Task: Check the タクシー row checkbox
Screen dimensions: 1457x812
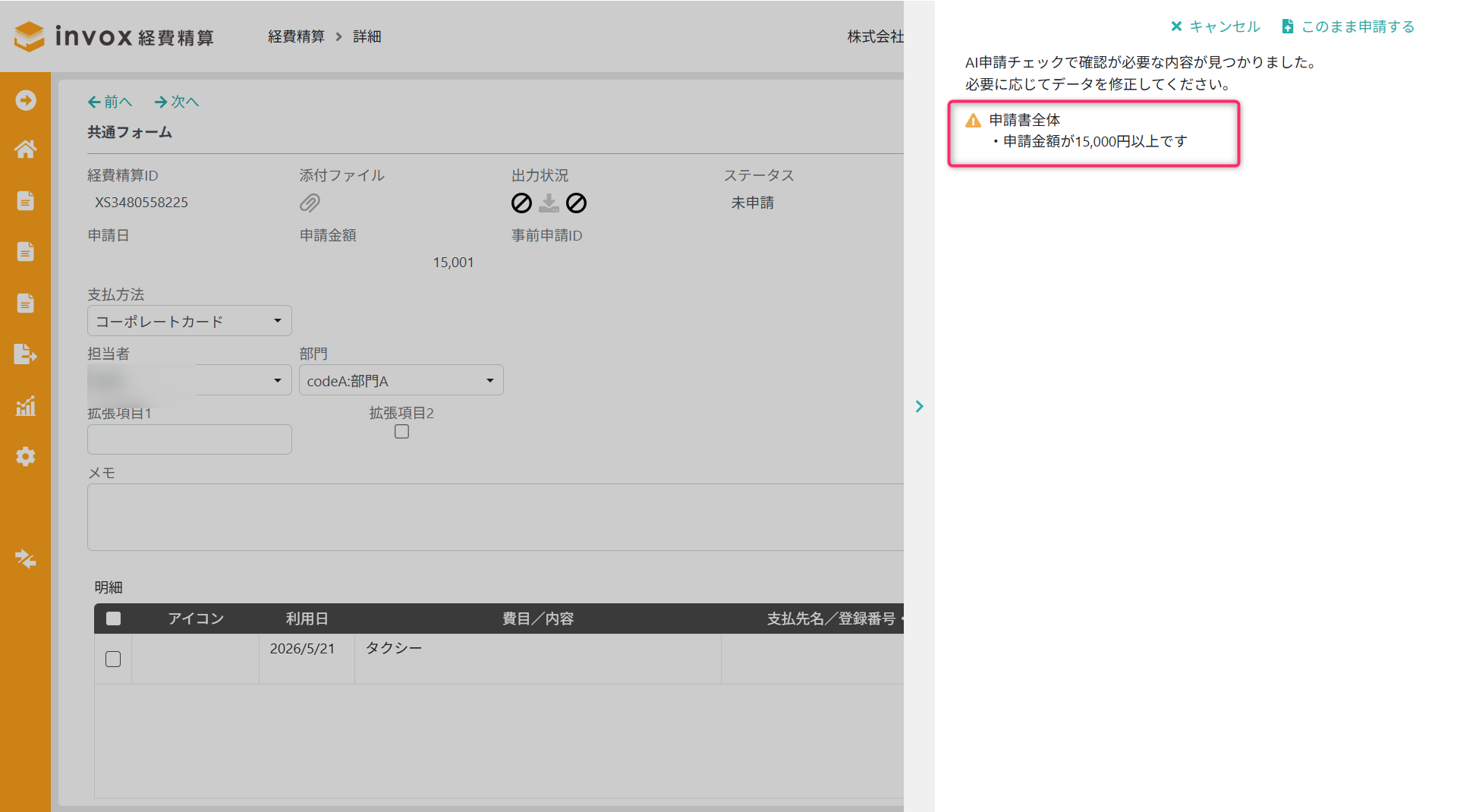Action: click(x=113, y=659)
